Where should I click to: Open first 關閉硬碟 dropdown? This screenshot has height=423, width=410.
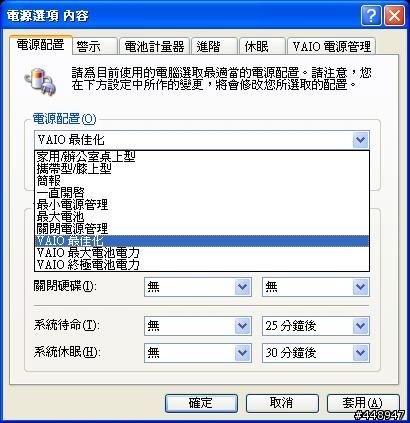click(198, 287)
